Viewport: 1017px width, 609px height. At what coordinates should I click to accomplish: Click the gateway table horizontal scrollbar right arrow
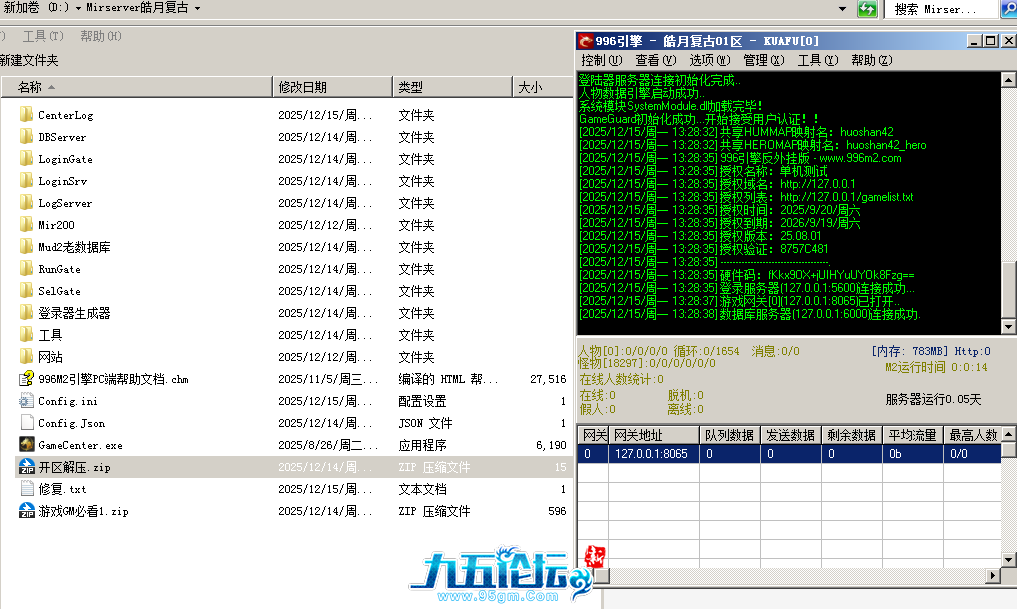[991, 576]
